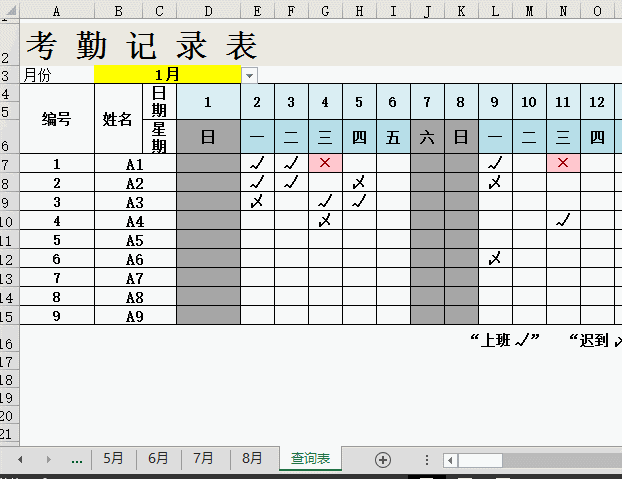This screenshot has width=622, height=479.
Task: Select column D header
Action: coord(208,11)
